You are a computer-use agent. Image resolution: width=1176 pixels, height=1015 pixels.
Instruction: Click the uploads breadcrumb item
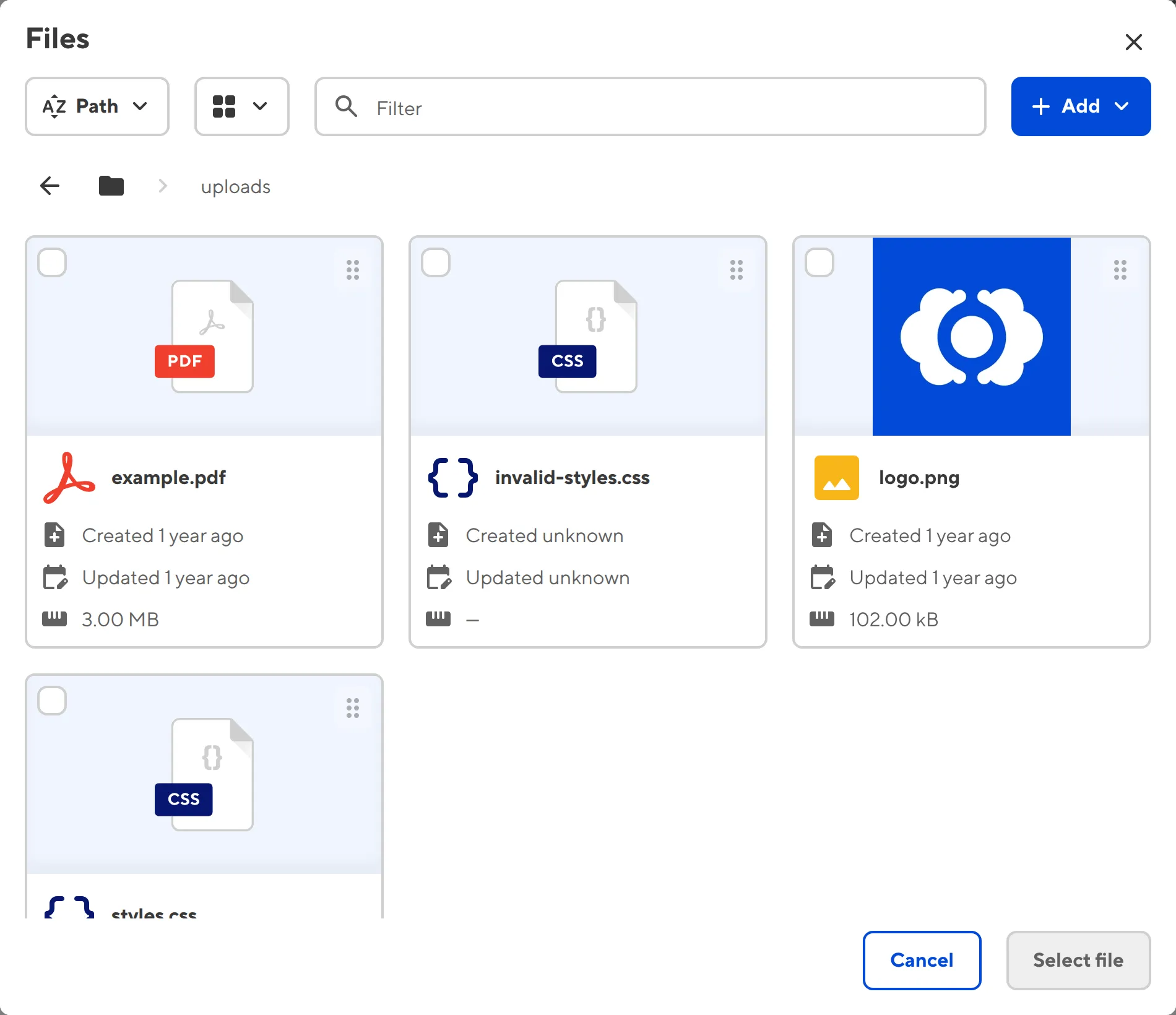(235, 186)
